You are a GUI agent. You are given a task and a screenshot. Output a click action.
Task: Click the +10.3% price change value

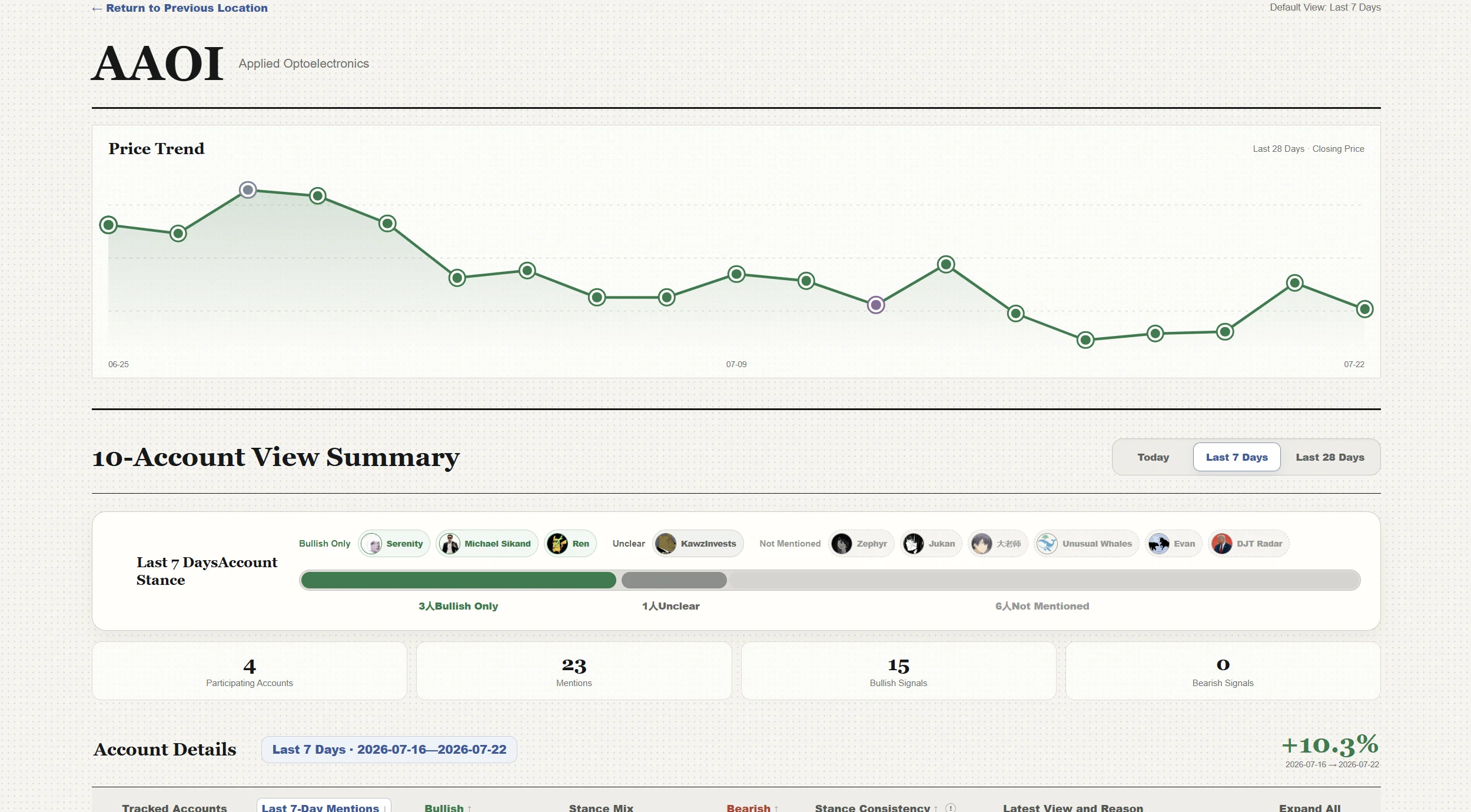click(x=1330, y=746)
